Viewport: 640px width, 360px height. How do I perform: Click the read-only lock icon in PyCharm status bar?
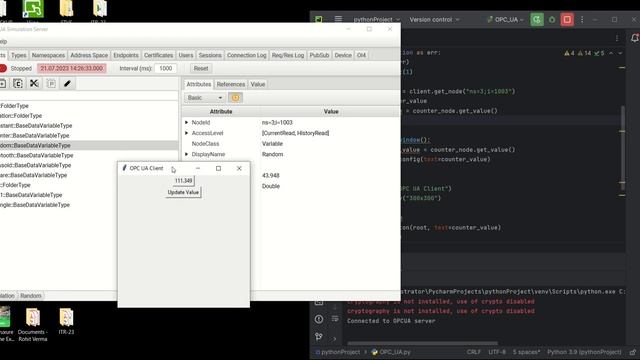(633, 352)
